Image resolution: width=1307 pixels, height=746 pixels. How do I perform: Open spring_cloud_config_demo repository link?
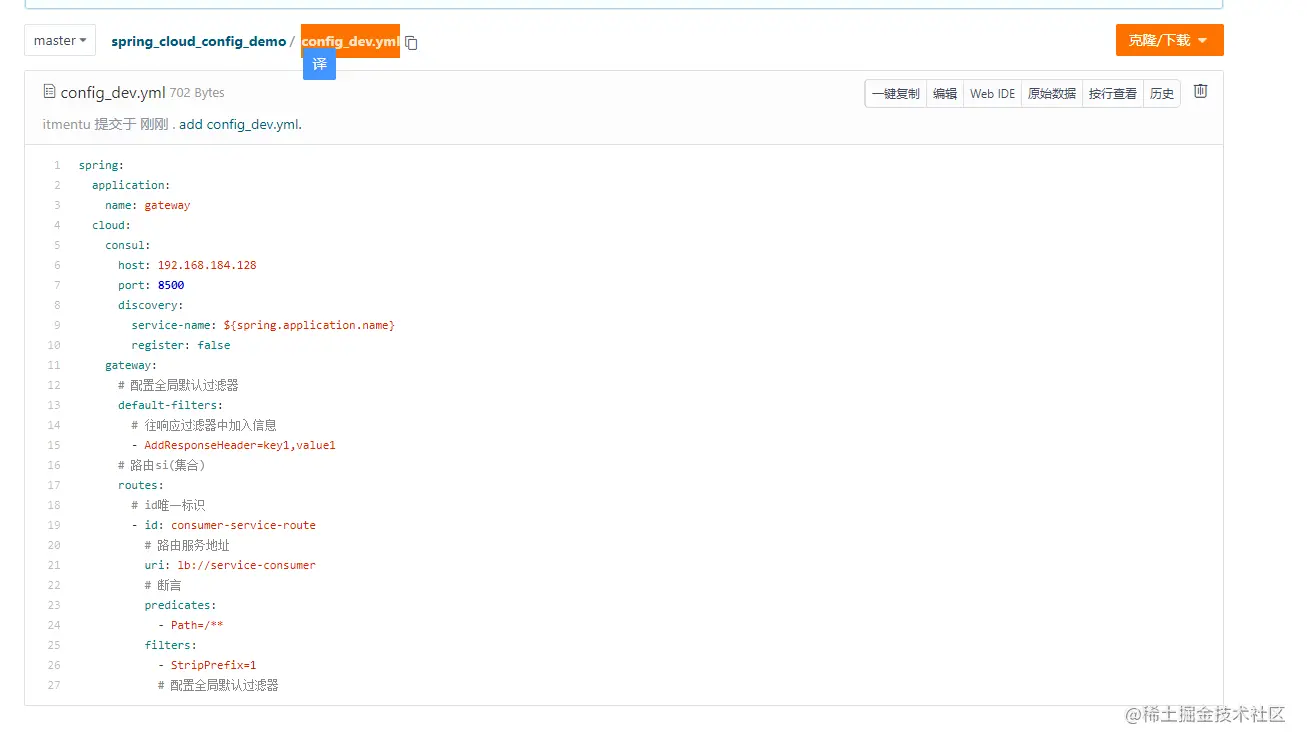(x=198, y=41)
